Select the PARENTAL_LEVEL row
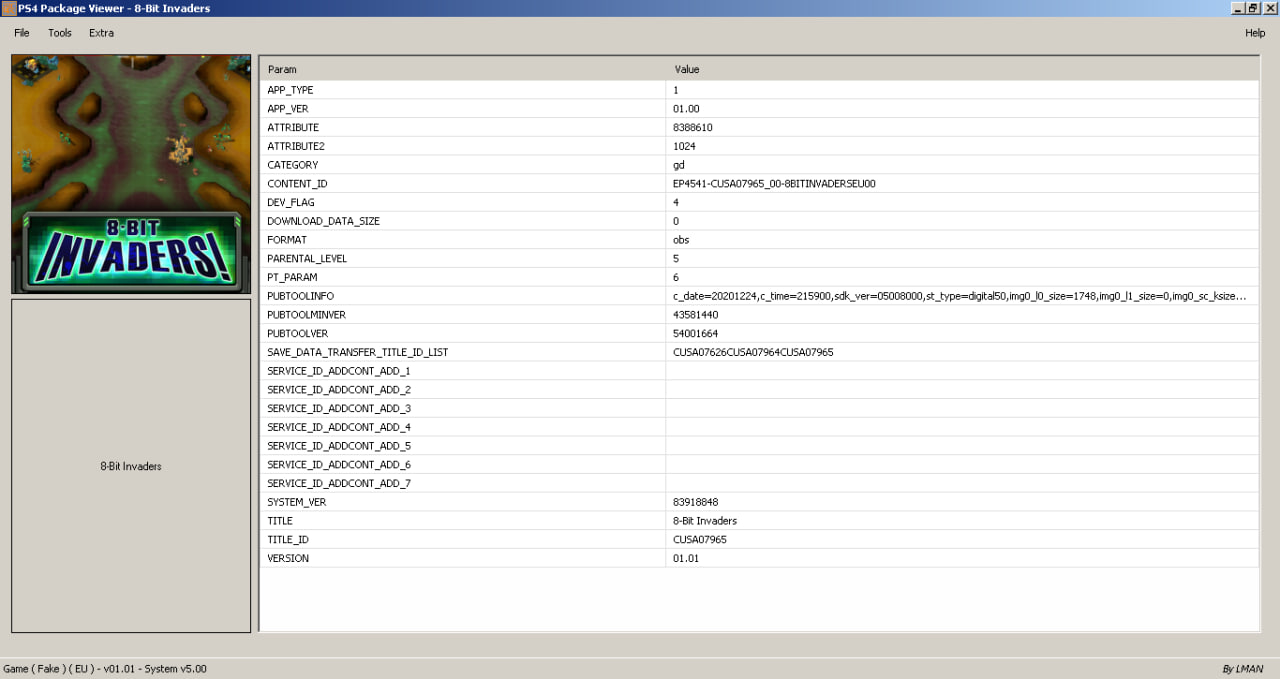The height and width of the screenshot is (679, 1280). tap(759, 258)
